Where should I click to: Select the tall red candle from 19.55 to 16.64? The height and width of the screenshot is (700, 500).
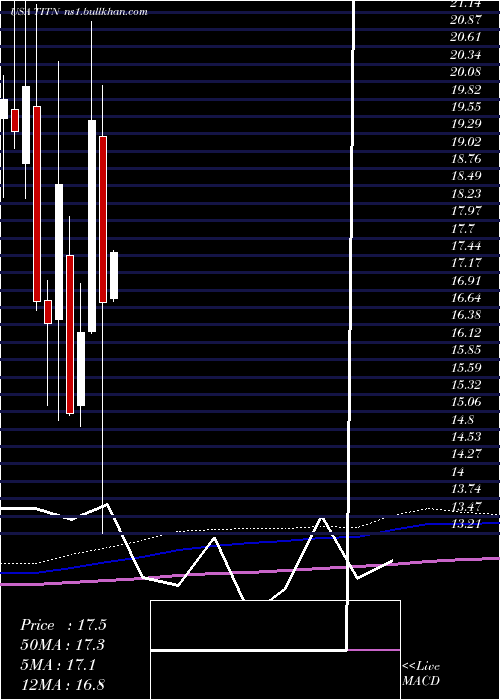37,204
